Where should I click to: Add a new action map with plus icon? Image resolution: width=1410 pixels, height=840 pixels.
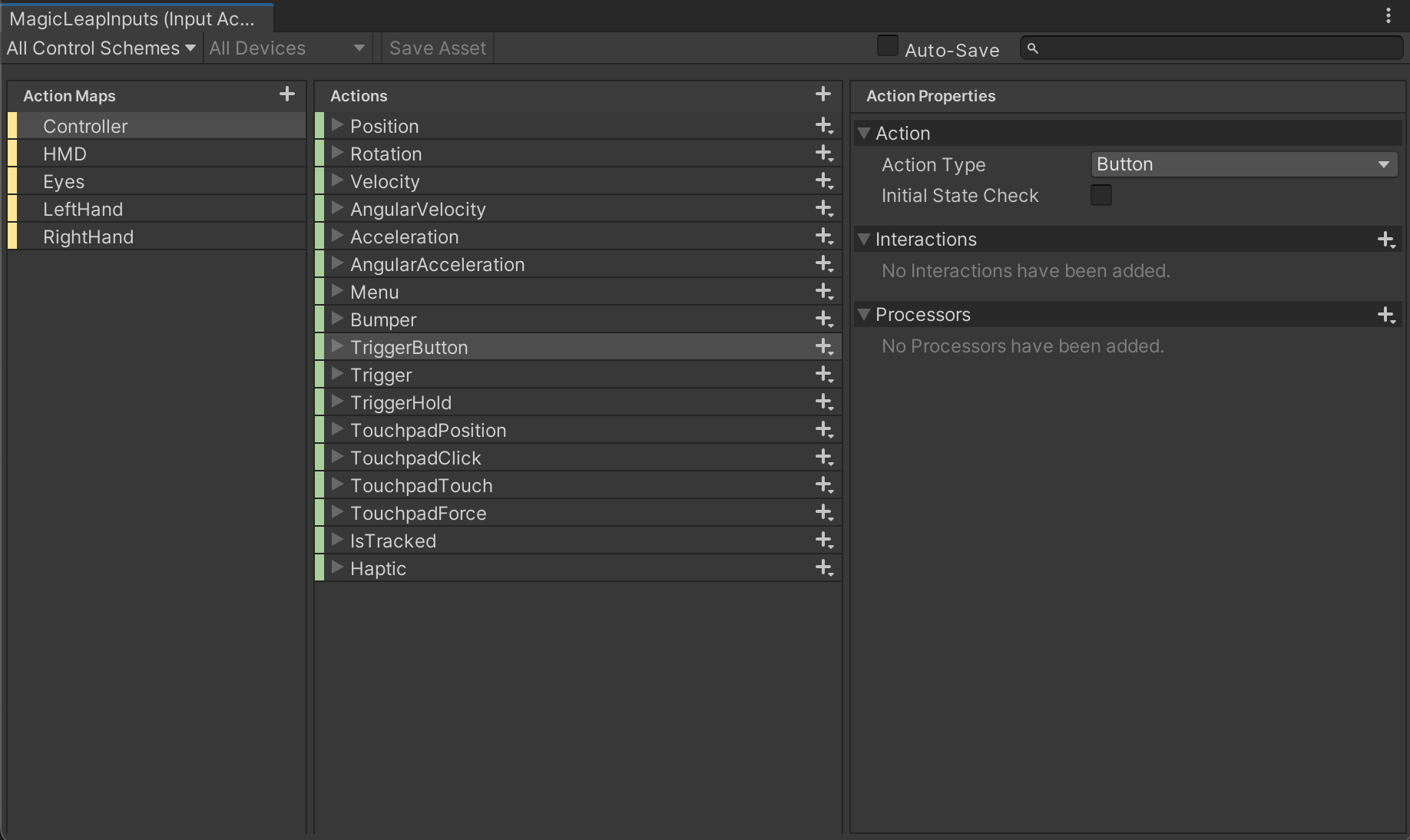[287, 94]
